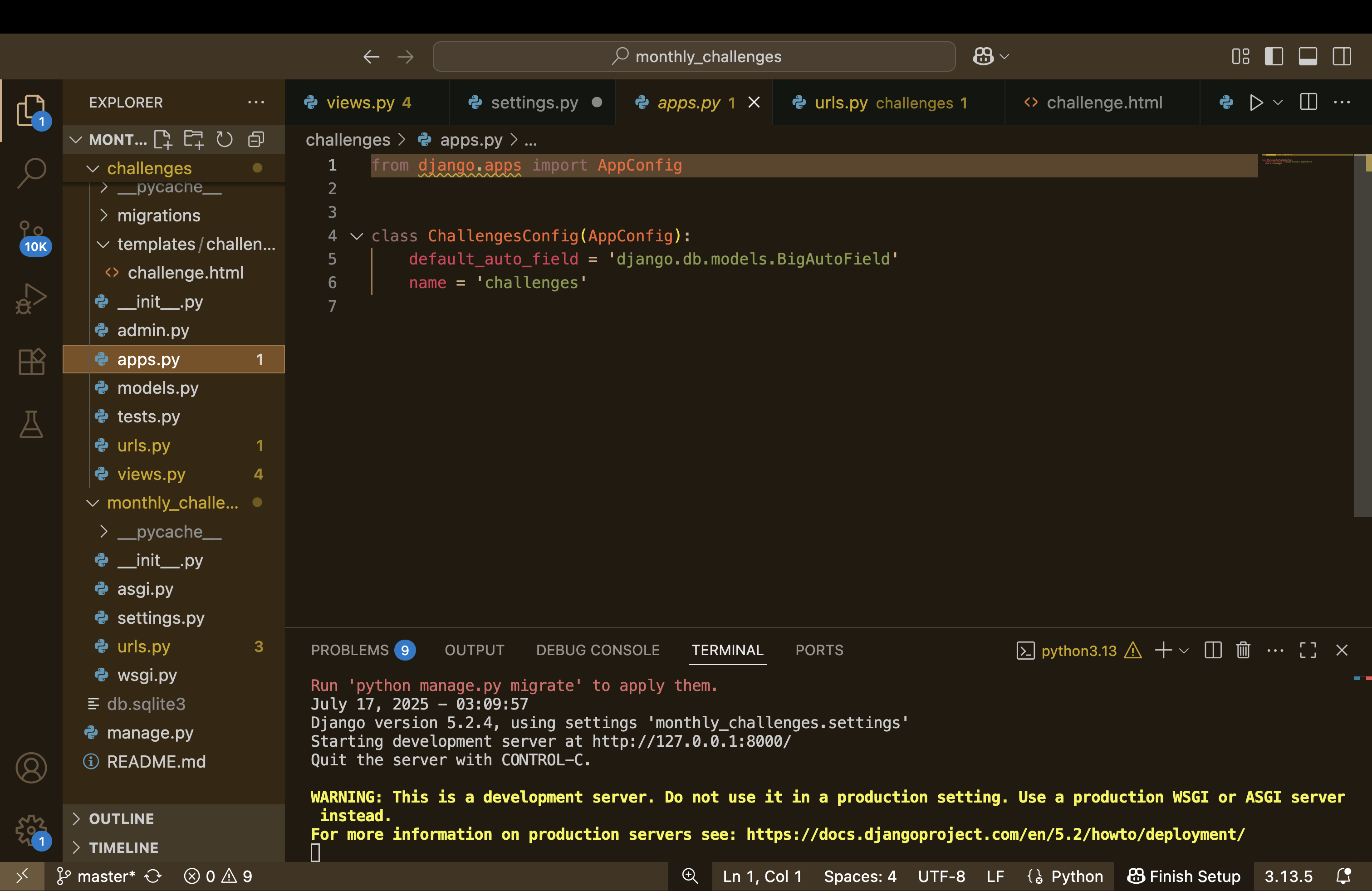Refresh the explorer file tree
Image resolution: width=1372 pixels, height=891 pixels.
tap(224, 139)
